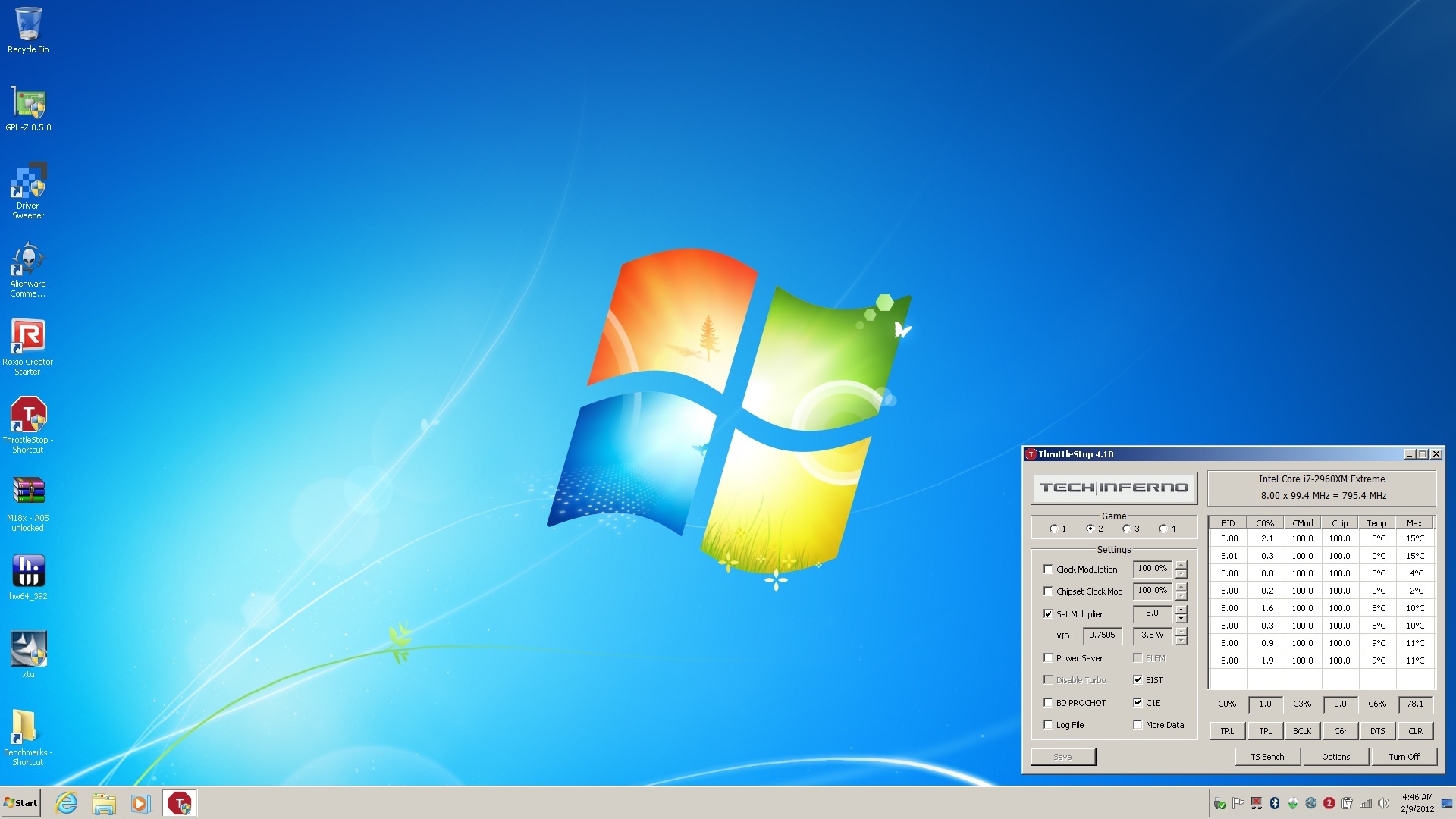This screenshot has height=819, width=1456.
Task: Click the Set Multiplier 8.0 value field
Action: (1153, 613)
